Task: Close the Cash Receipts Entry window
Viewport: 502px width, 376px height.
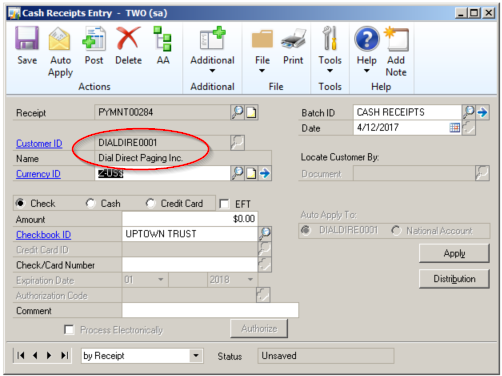Action: coord(489,13)
